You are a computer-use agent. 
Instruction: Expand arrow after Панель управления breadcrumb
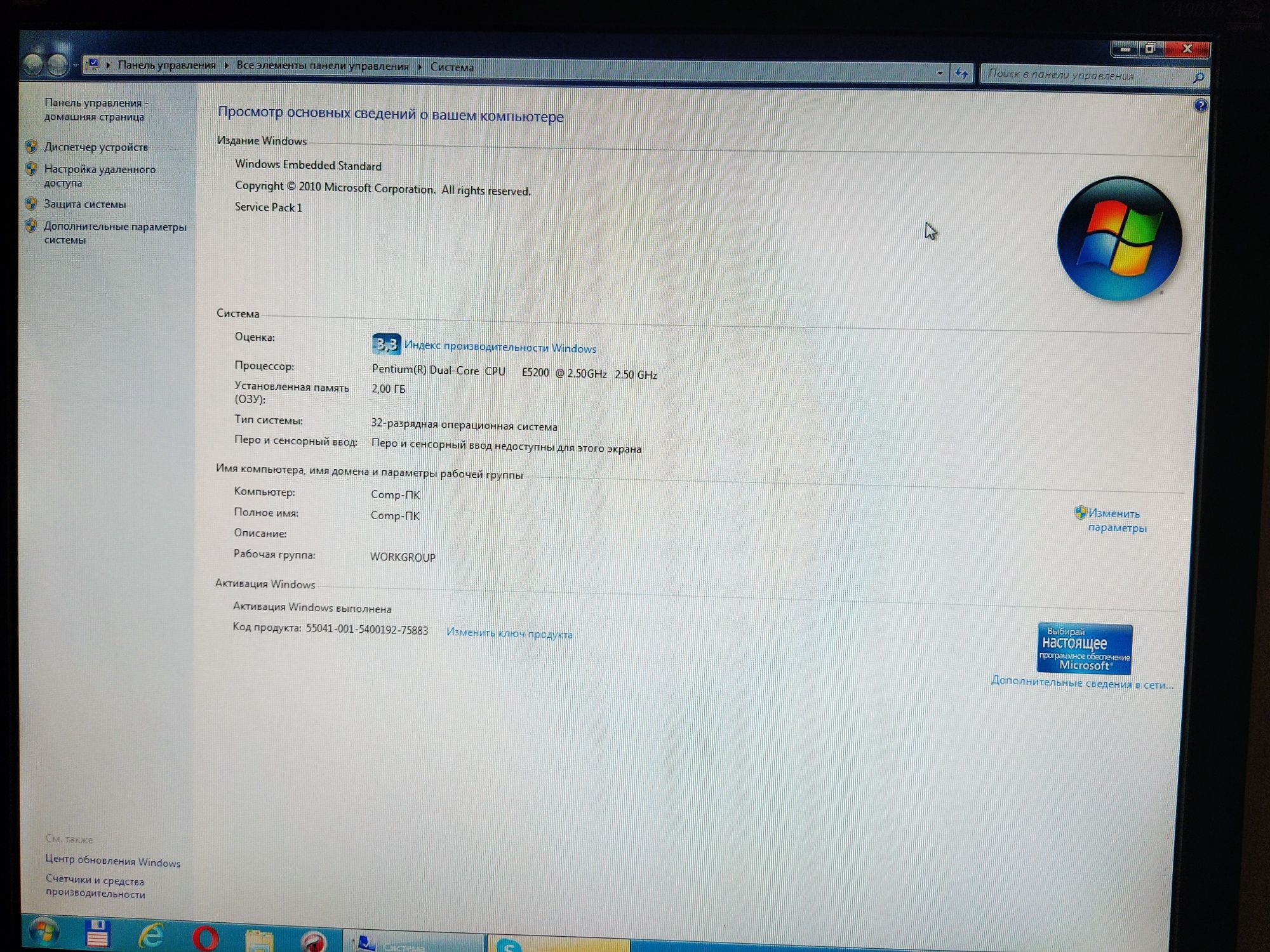[x=226, y=65]
